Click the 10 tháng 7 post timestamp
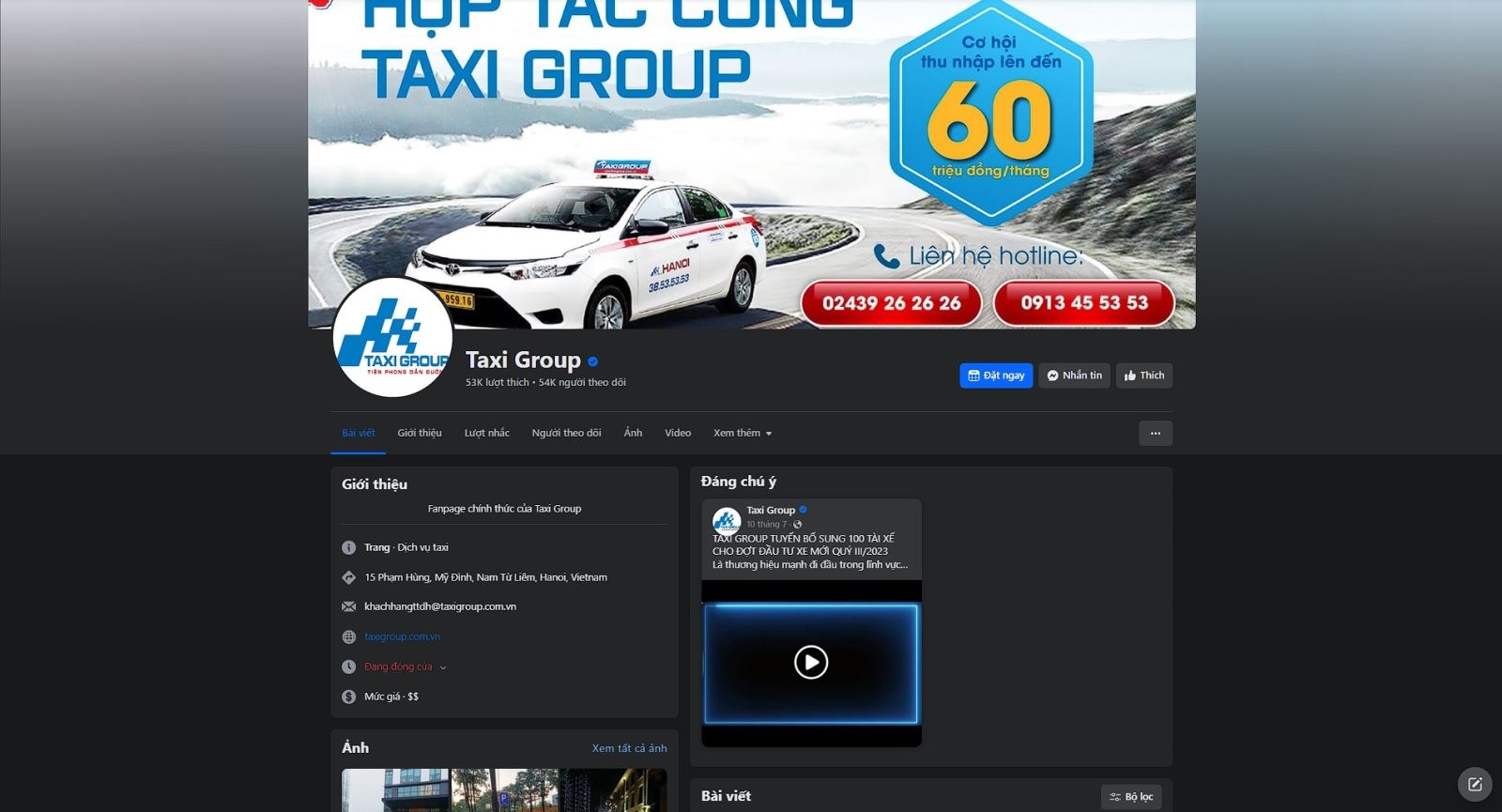This screenshot has width=1502, height=812. [767, 525]
